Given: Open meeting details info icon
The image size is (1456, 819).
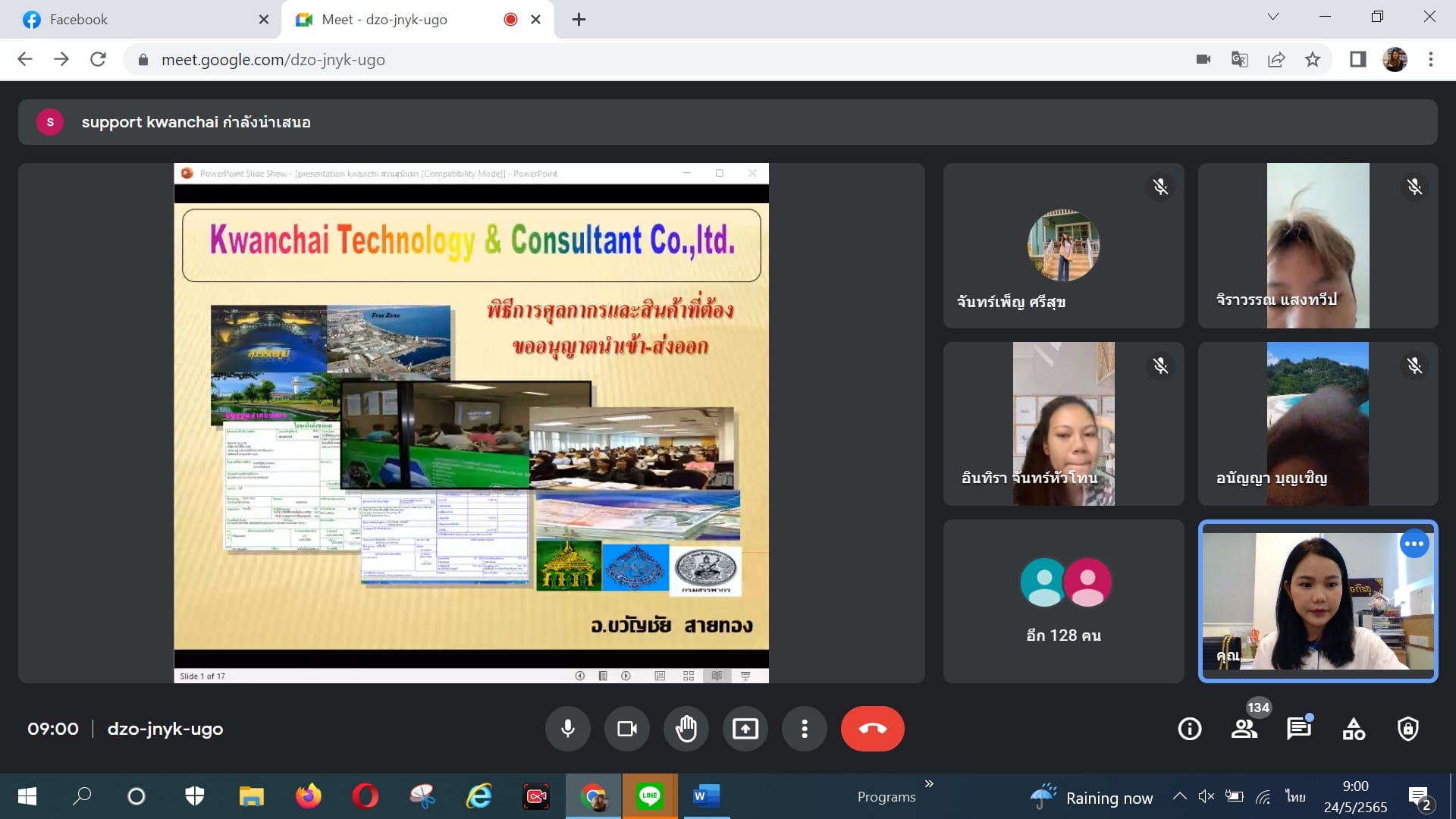Looking at the screenshot, I should click(x=1189, y=729).
